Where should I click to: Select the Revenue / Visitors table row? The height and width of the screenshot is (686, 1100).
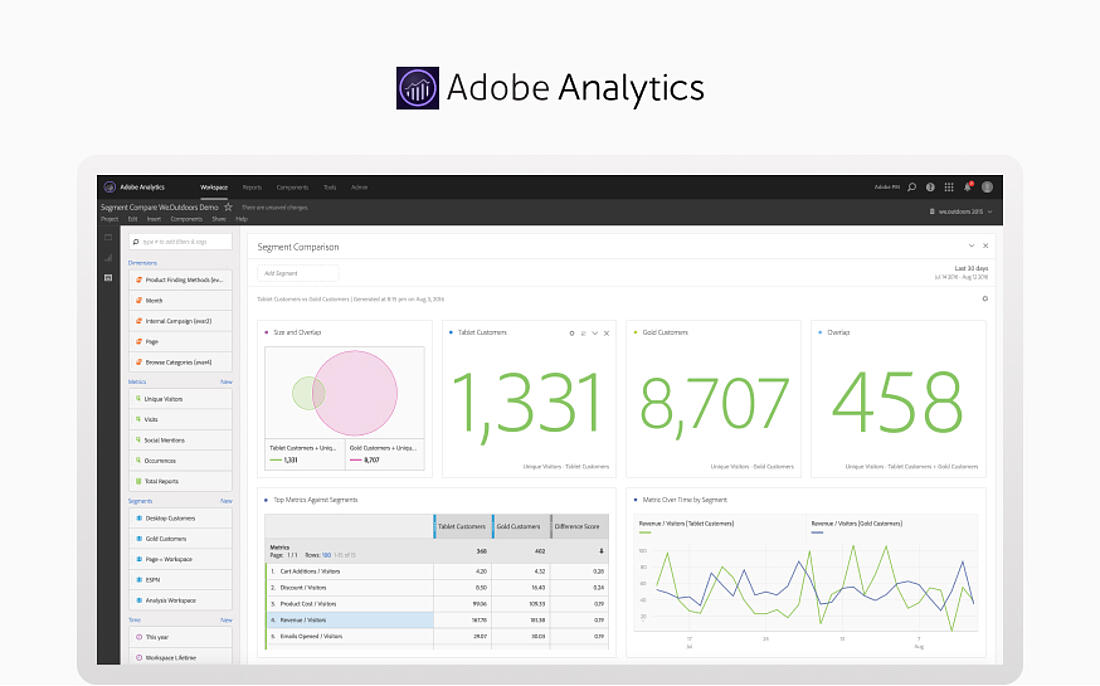436,620
